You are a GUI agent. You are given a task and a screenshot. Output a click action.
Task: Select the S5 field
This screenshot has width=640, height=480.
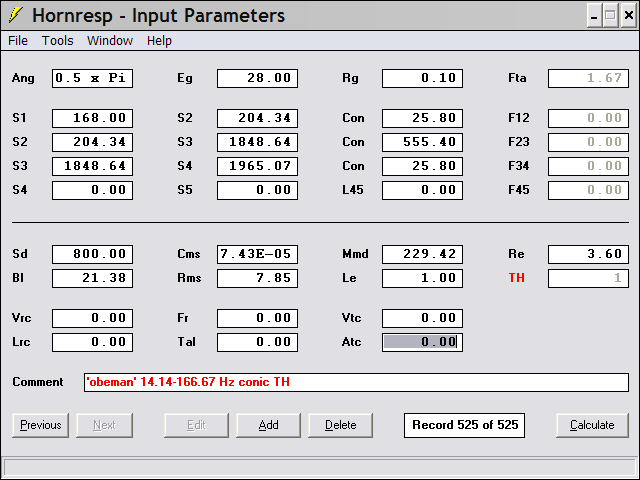point(258,190)
